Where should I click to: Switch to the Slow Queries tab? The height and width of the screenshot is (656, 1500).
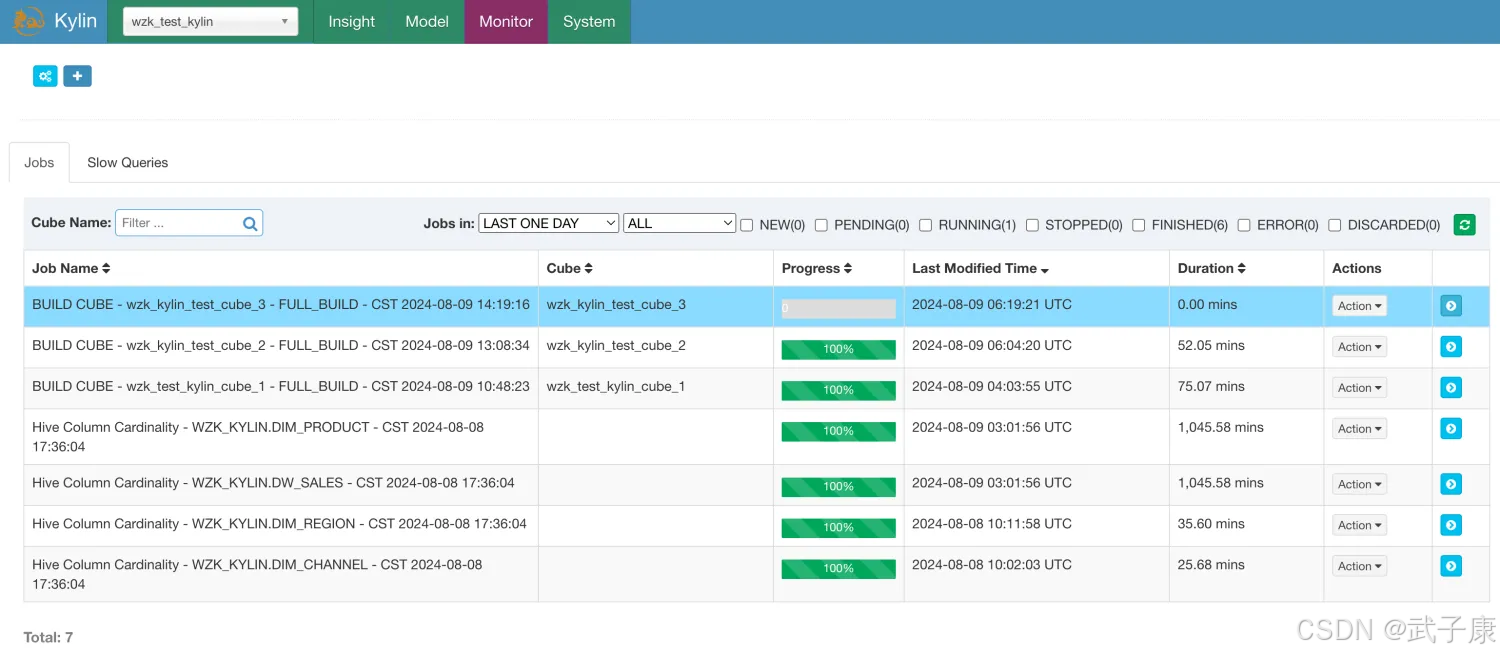click(x=127, y=162)
